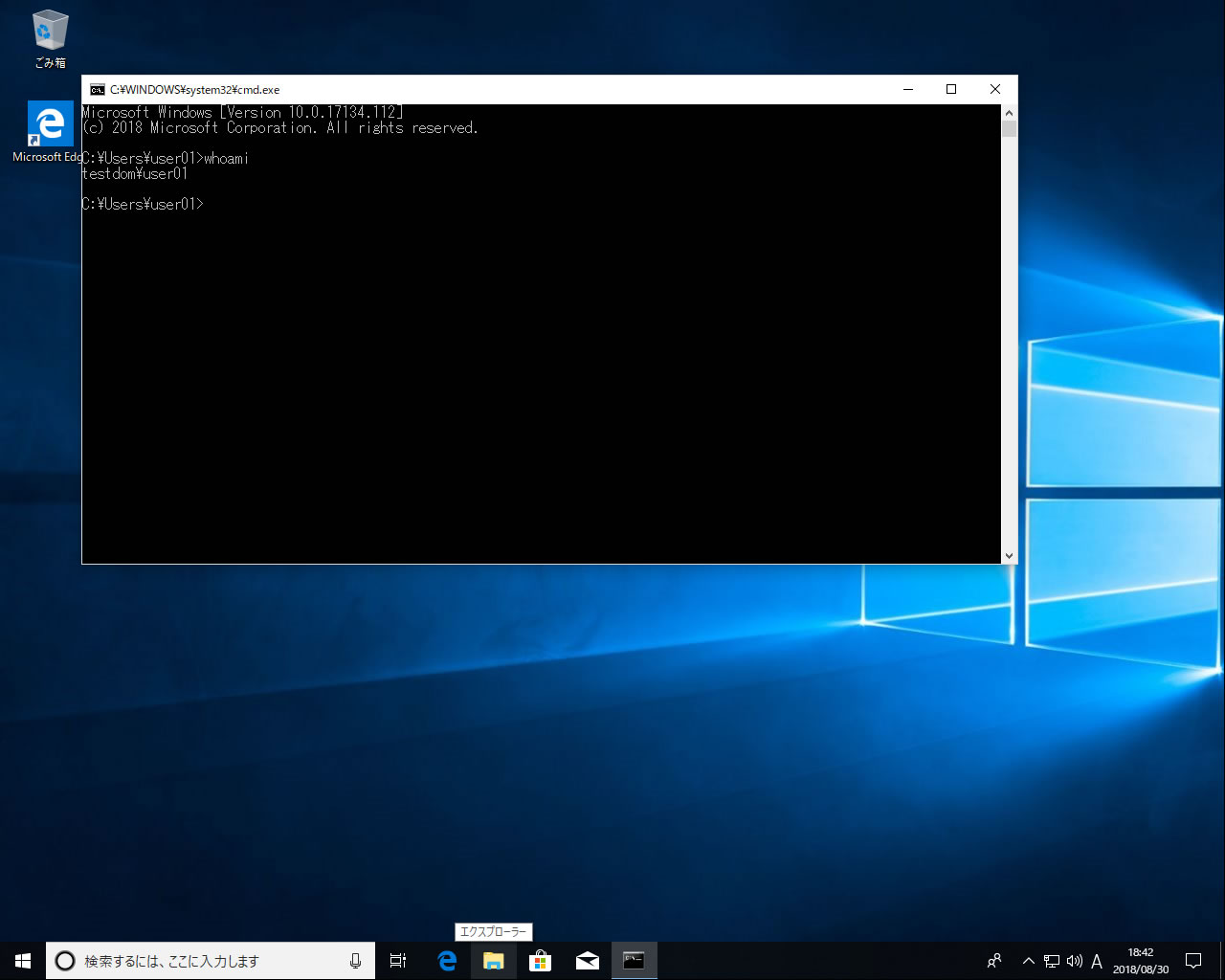Click the console scrollbar down arrow

(1009, 556)
